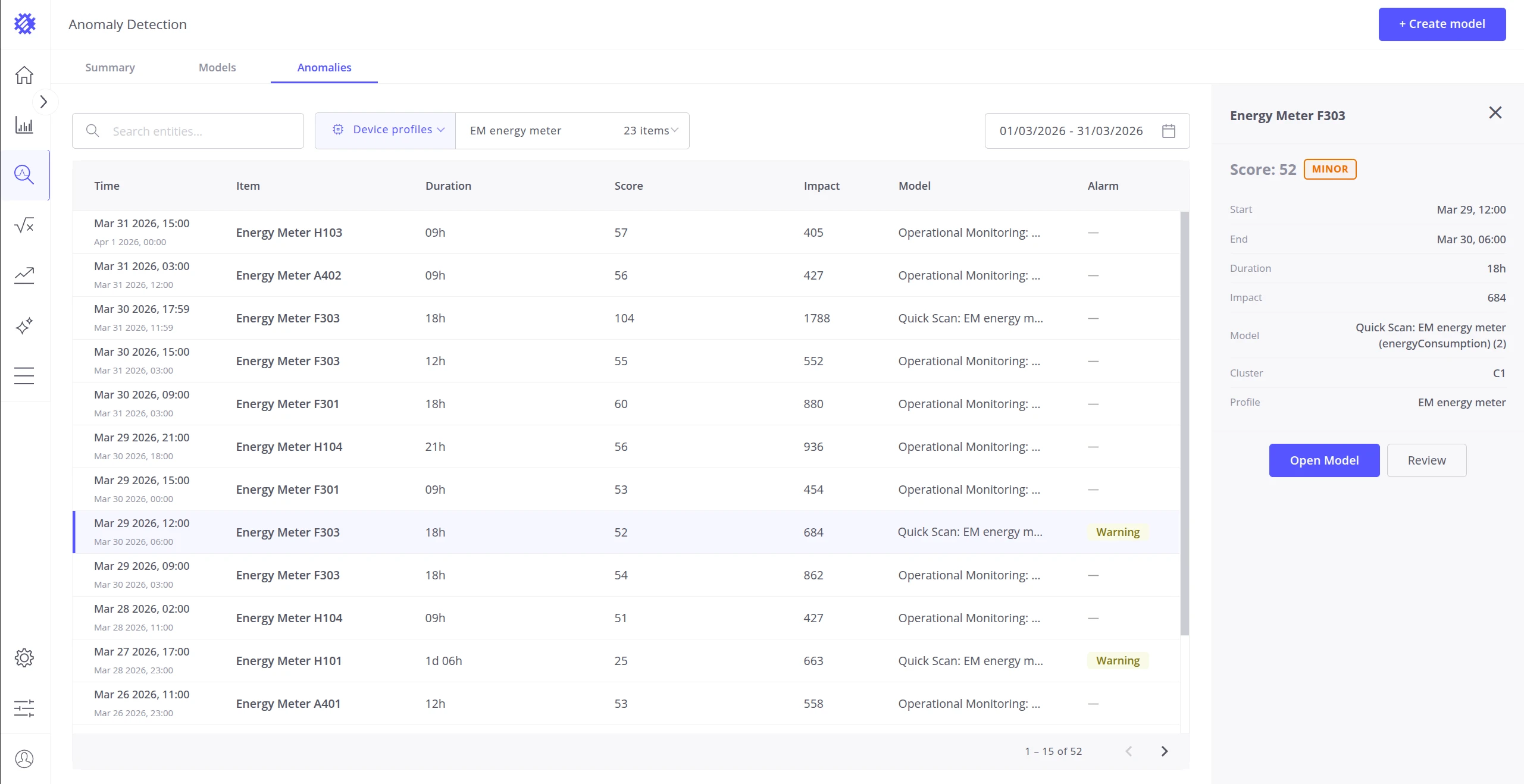
Task: Open the settings gear icon
Action: pyautogui.click(x=24, y=658)
